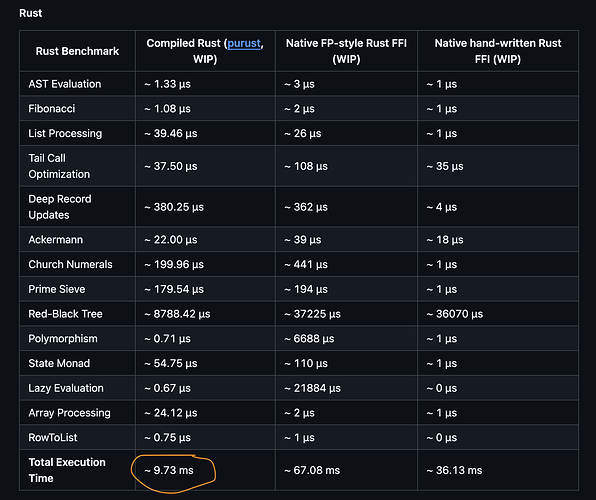Click the 8788.42 µs Red-Black Tree value
The height and width of the screenshot is (500, 596).
click(178, 314)
